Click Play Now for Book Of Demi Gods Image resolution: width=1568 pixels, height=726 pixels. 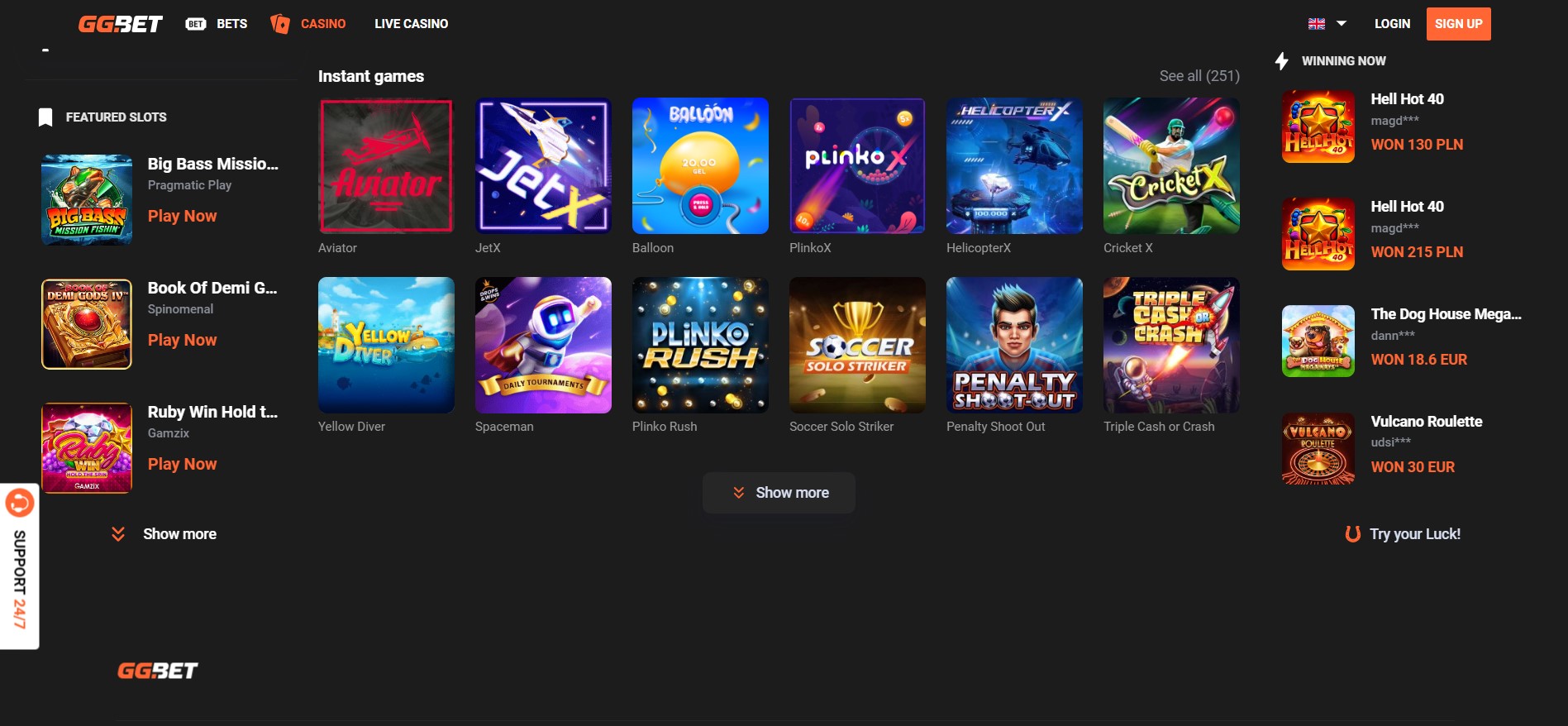[182, 340]
